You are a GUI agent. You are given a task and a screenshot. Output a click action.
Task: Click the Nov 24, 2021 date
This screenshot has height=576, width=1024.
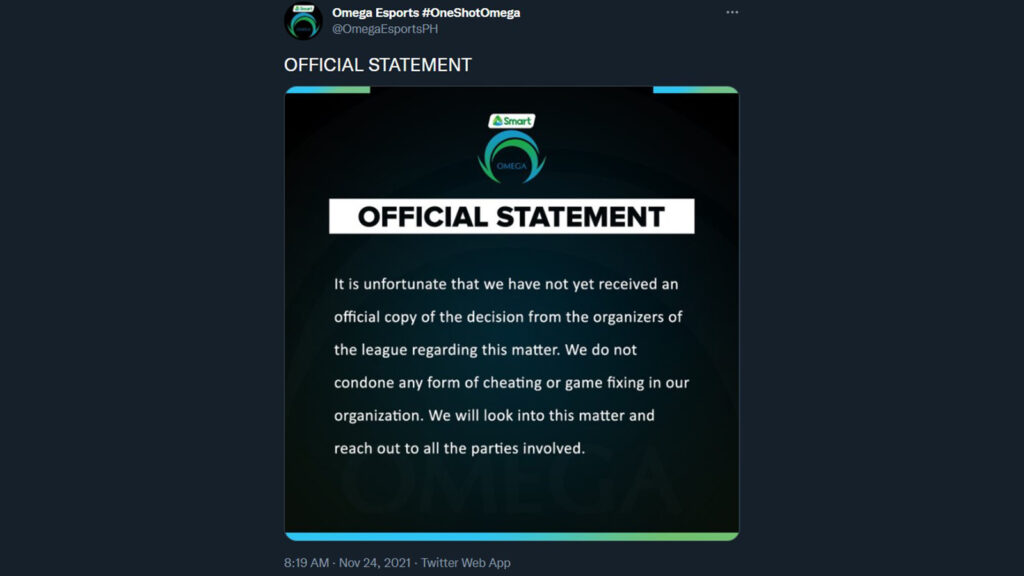pos(375,562)
